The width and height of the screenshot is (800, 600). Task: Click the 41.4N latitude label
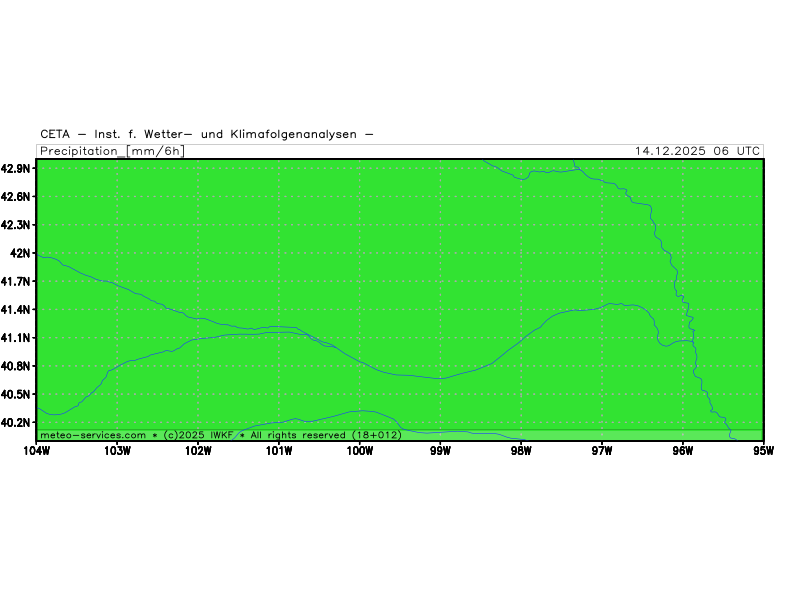pos(17,310)
